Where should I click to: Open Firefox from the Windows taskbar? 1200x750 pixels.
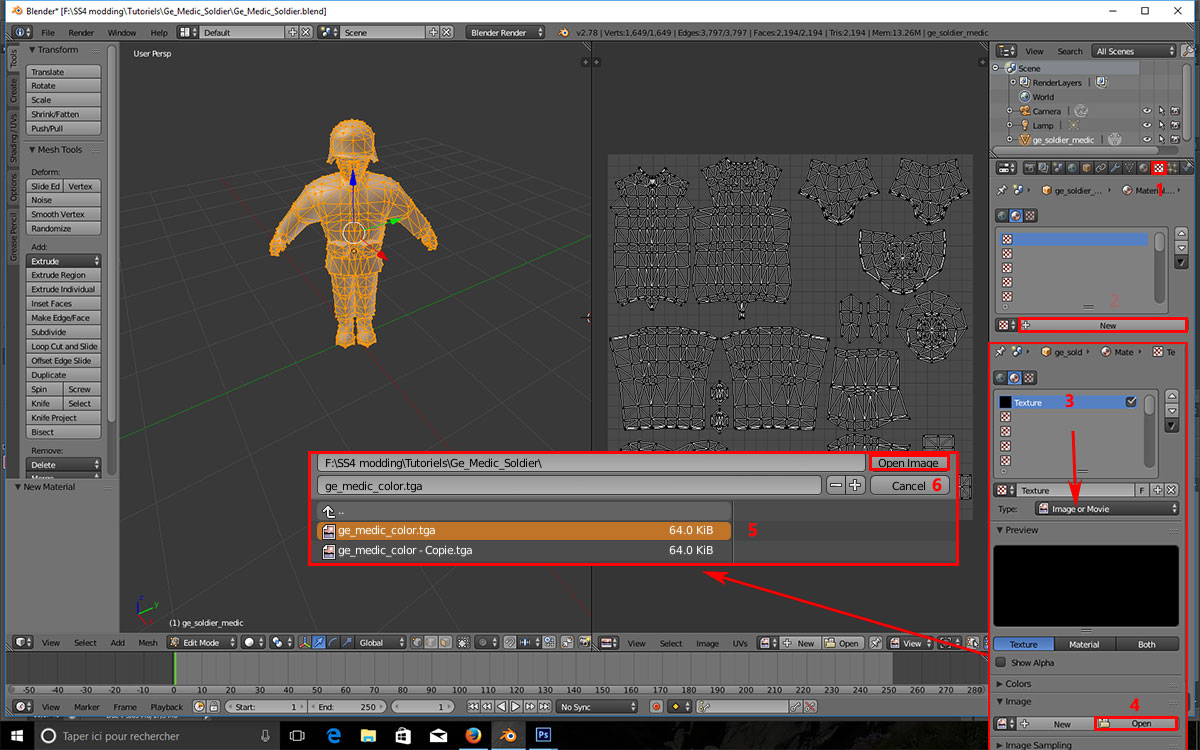(x=472, y=736)
